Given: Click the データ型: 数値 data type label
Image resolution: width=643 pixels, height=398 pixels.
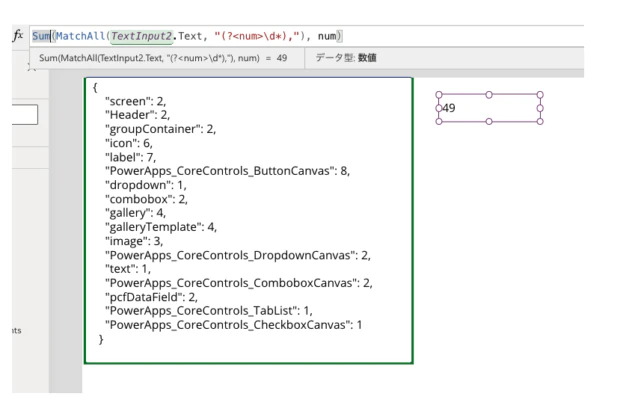Looking at the screenshot, I should pyautogui.click(x=346, y=58).
